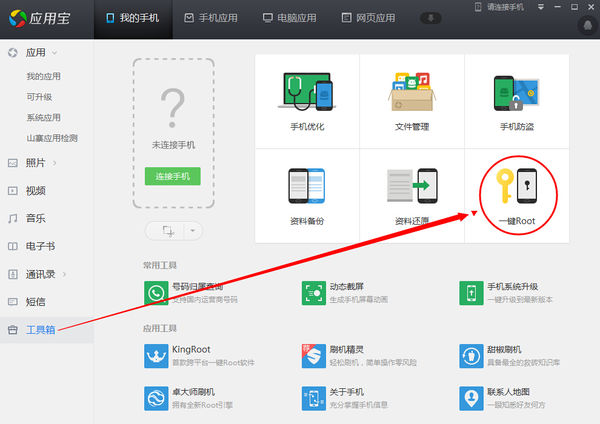The height and width of the screenshot is (424, 600).
Task: Expand the 通讯录 contacts section arrow
Action: pyautogui.click(x=64, y=274)
